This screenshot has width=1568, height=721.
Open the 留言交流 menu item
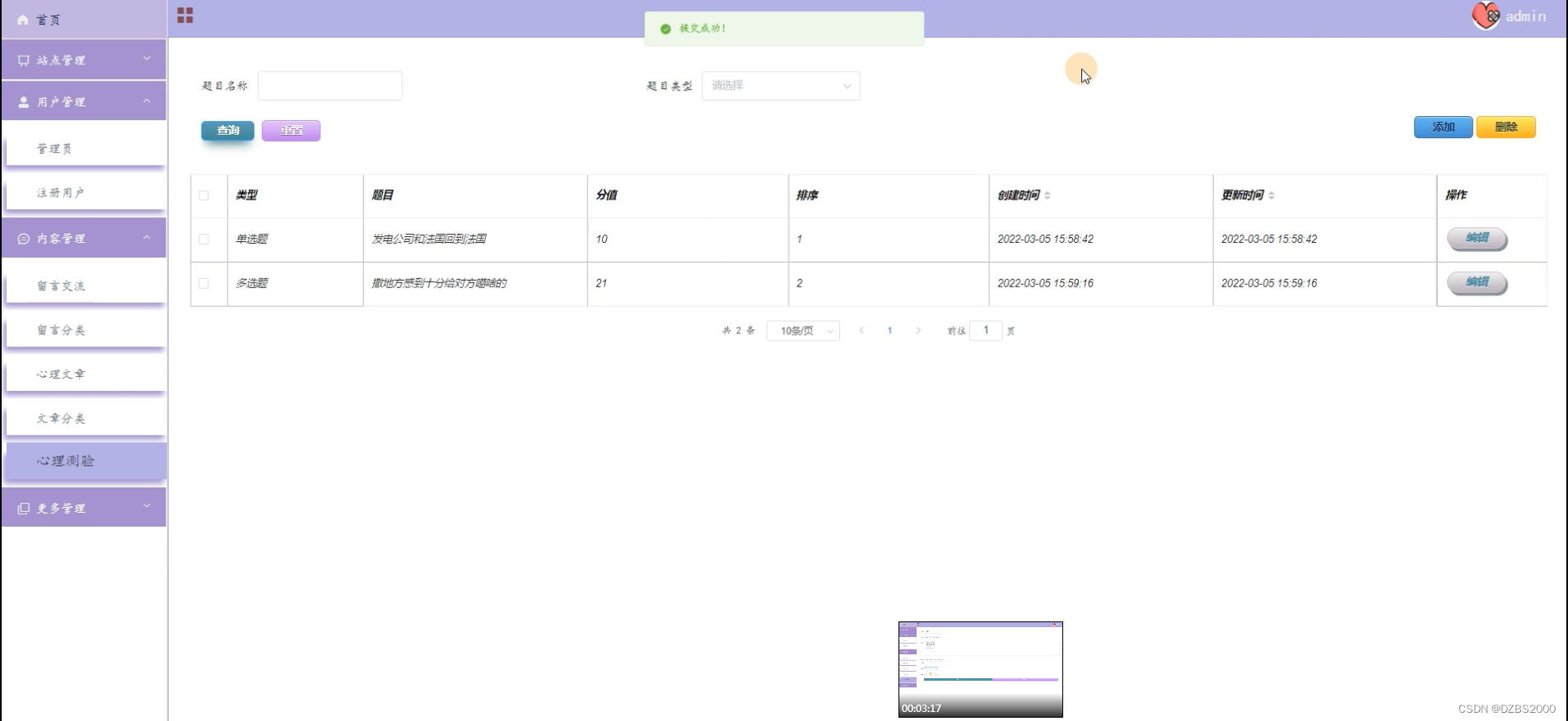(x=86, y=286)
